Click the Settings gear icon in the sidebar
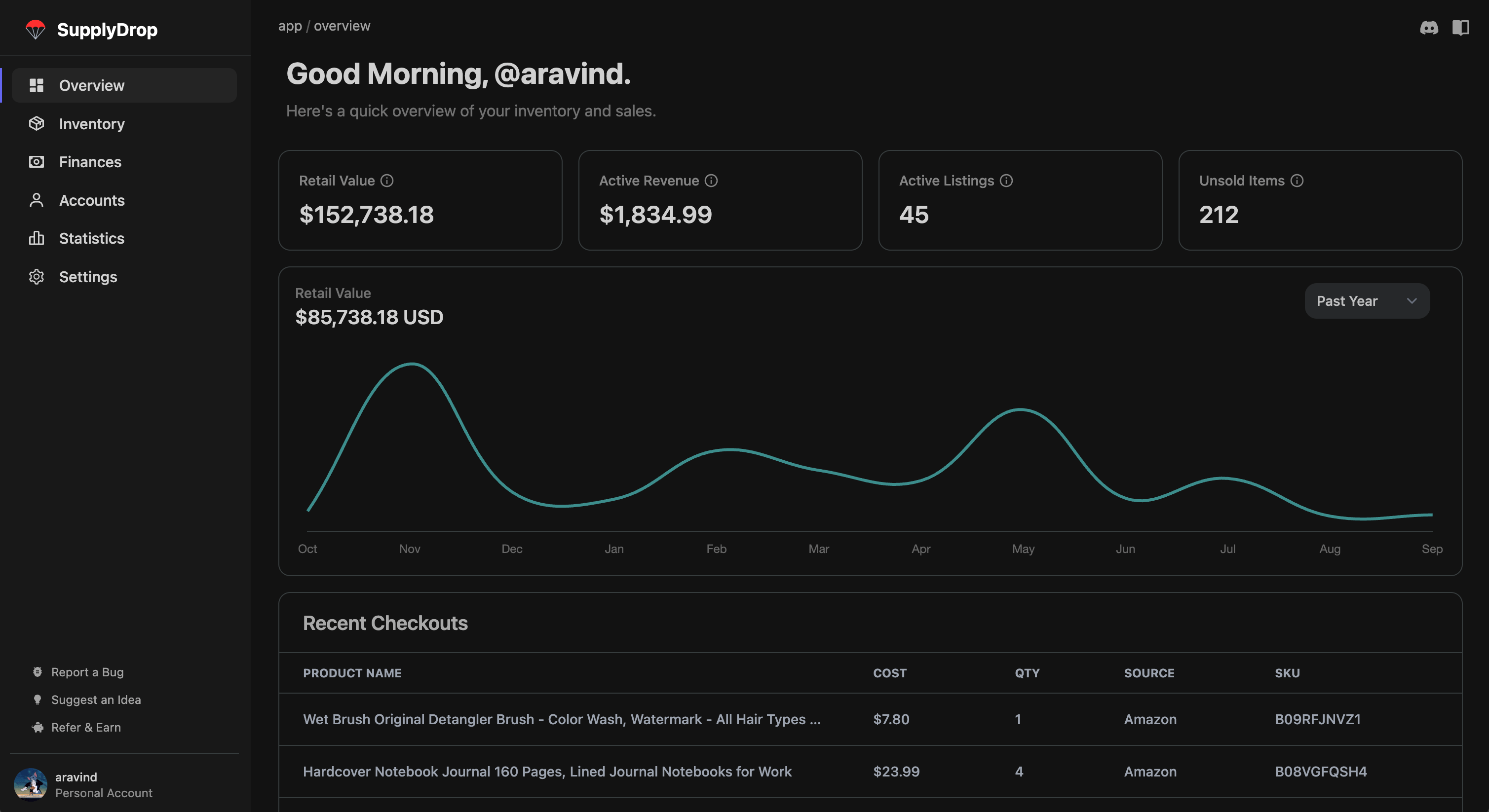Viewport: 1489px width, 812px height. [37, 277]
